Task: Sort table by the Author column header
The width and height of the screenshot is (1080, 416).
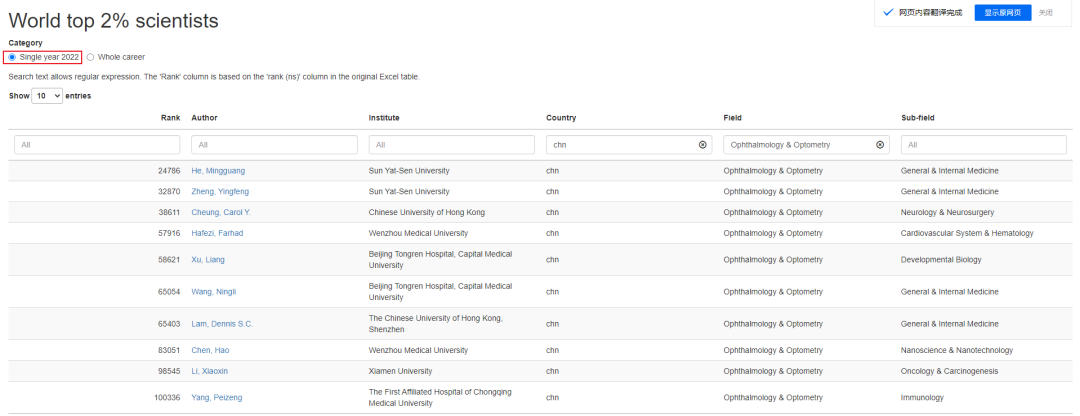Action: tap(204, 118)
